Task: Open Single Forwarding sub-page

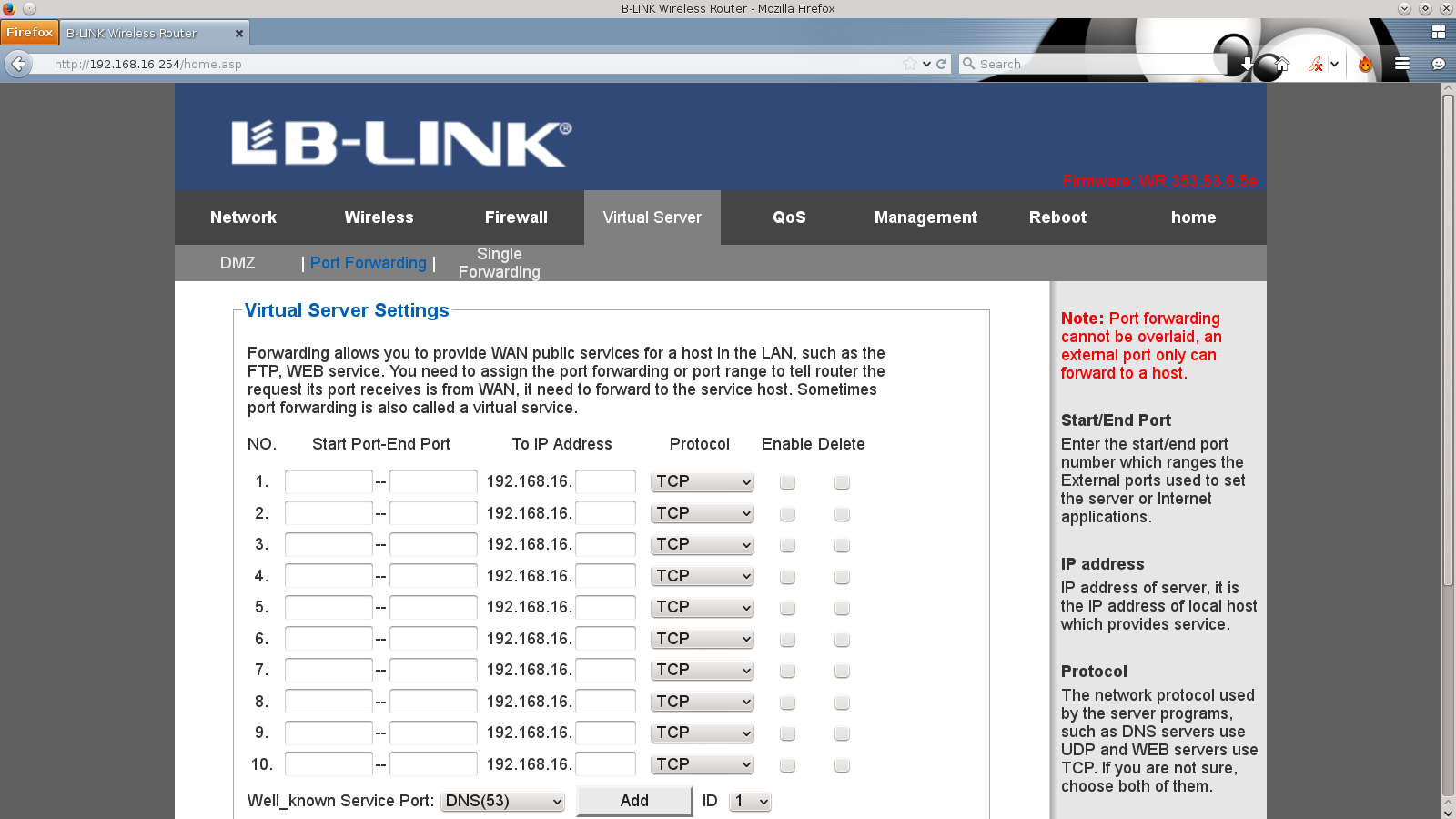Action: point(499,263)
